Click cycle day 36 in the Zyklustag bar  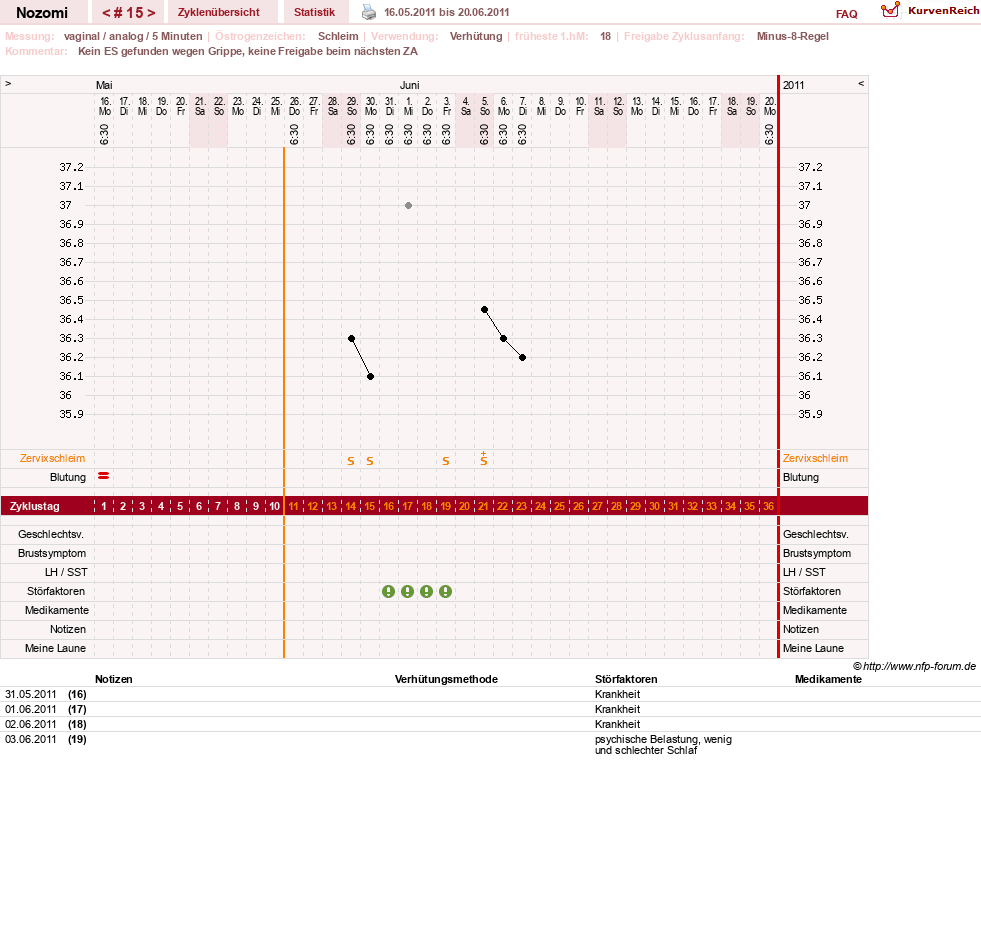(x=768, y=506)
